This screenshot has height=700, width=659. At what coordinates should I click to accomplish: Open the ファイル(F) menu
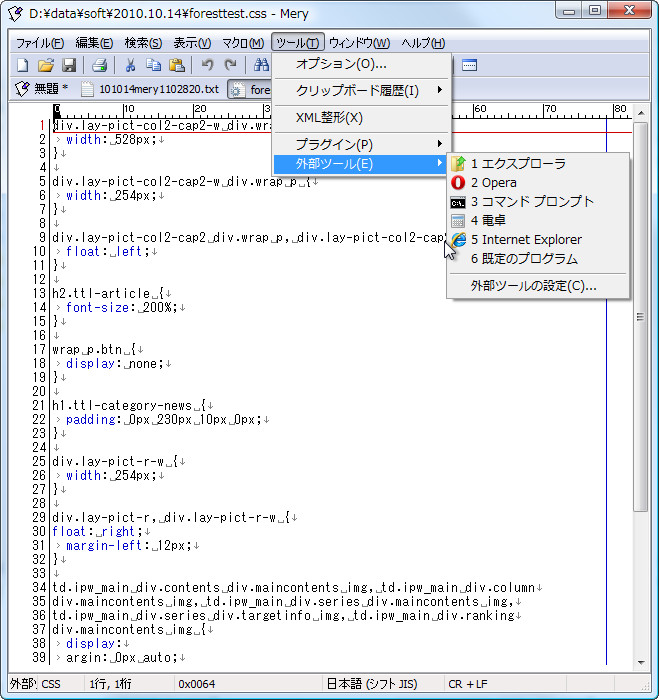tap(40, 43)
